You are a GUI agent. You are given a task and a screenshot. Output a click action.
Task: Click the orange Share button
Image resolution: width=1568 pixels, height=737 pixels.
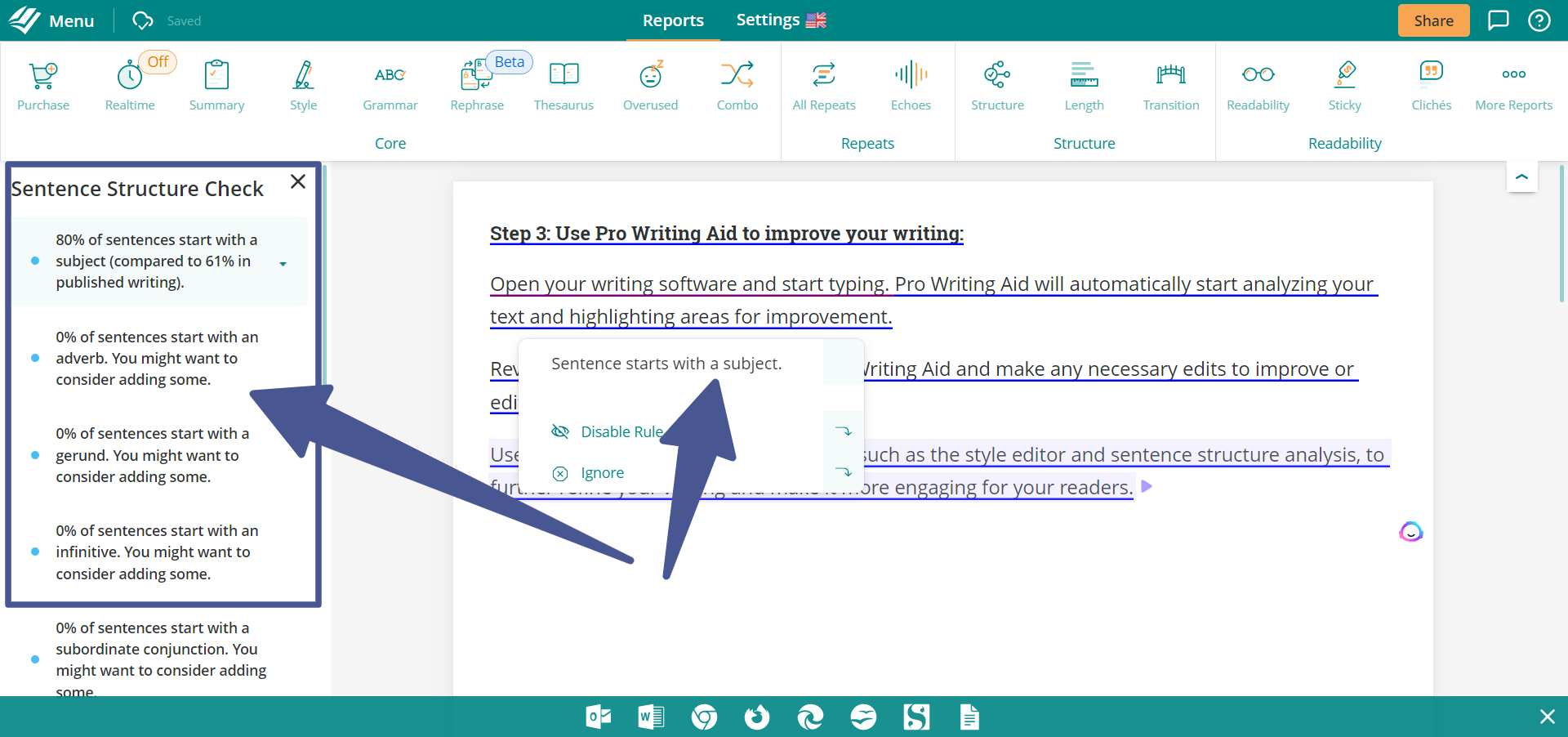[1433, 20]
